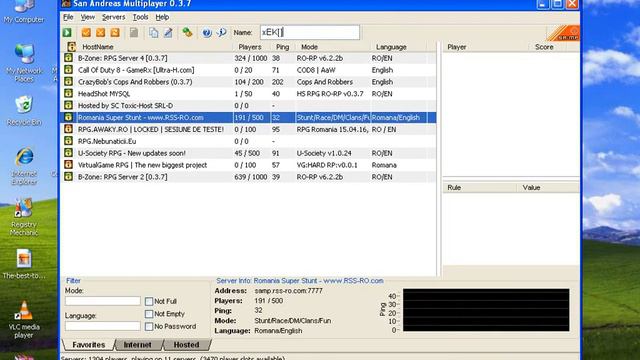640x360 pixels.
Task: Select the Recycle Bin desktop icon
Action: [x=24, y=111]
